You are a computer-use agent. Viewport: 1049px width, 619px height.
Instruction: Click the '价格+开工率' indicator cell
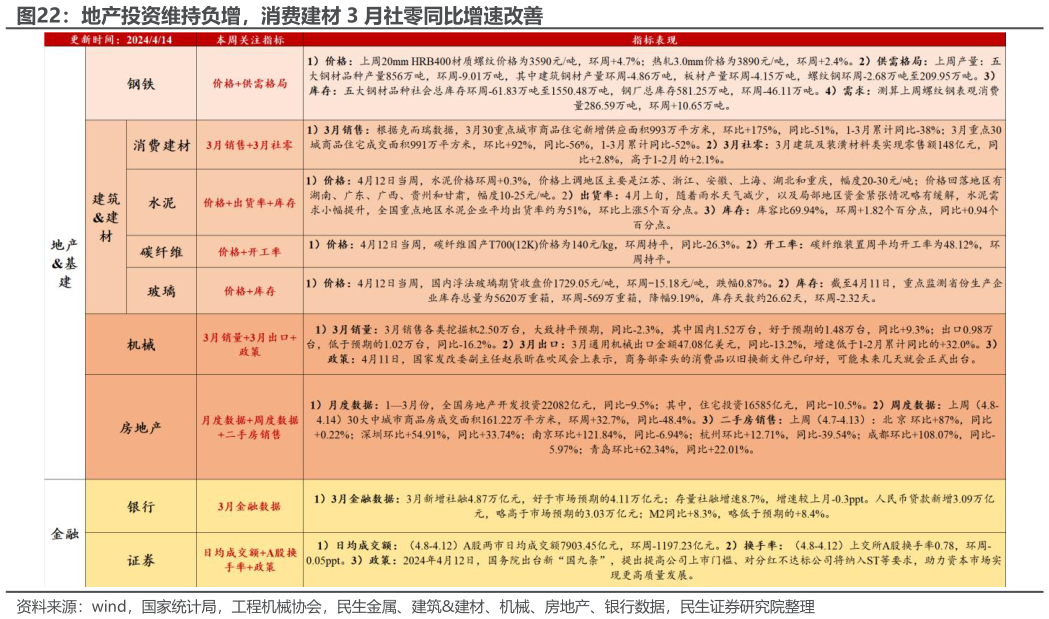point(250,252)
